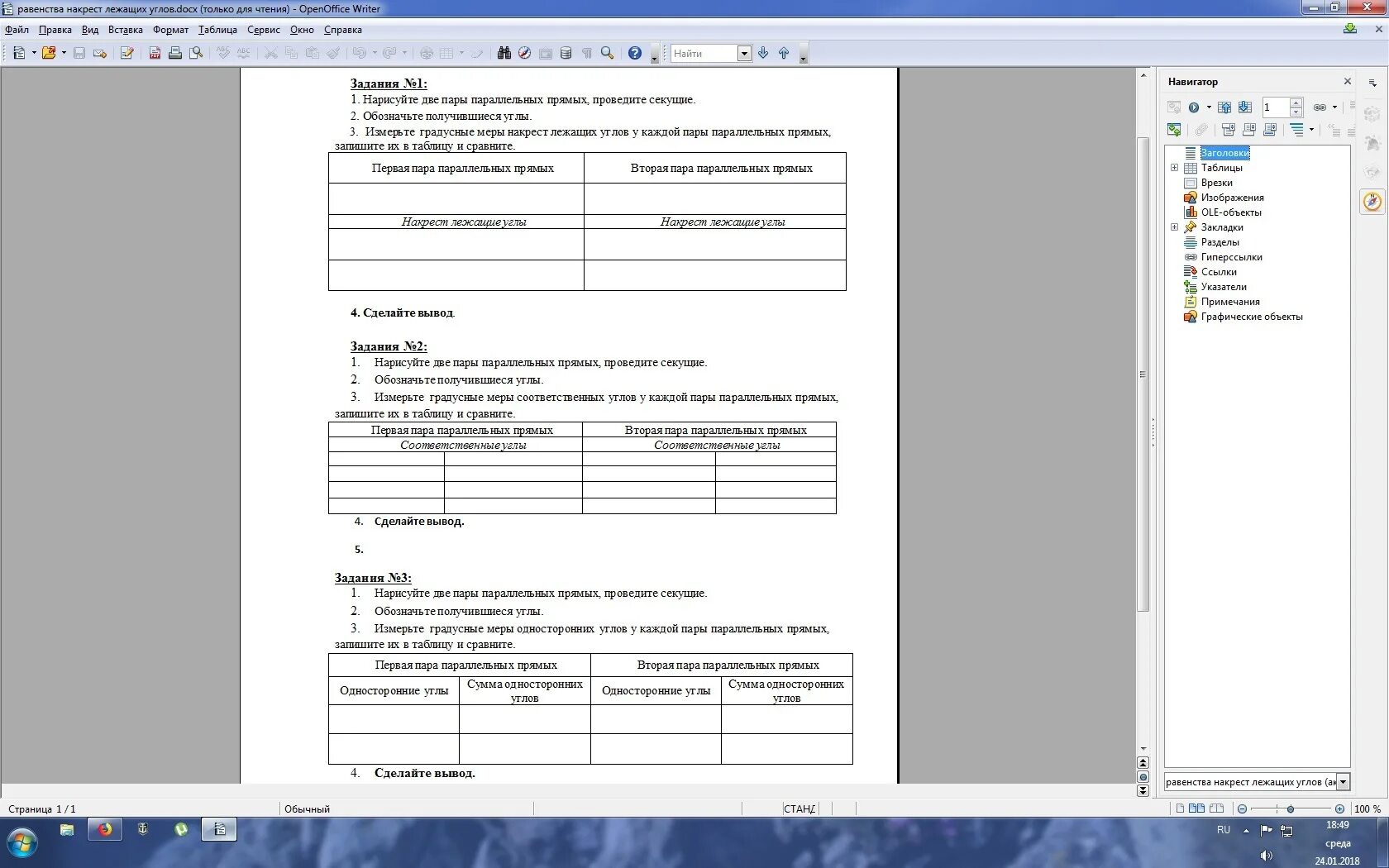
Task: Zoom out with the minus button
Action: 1242,808
